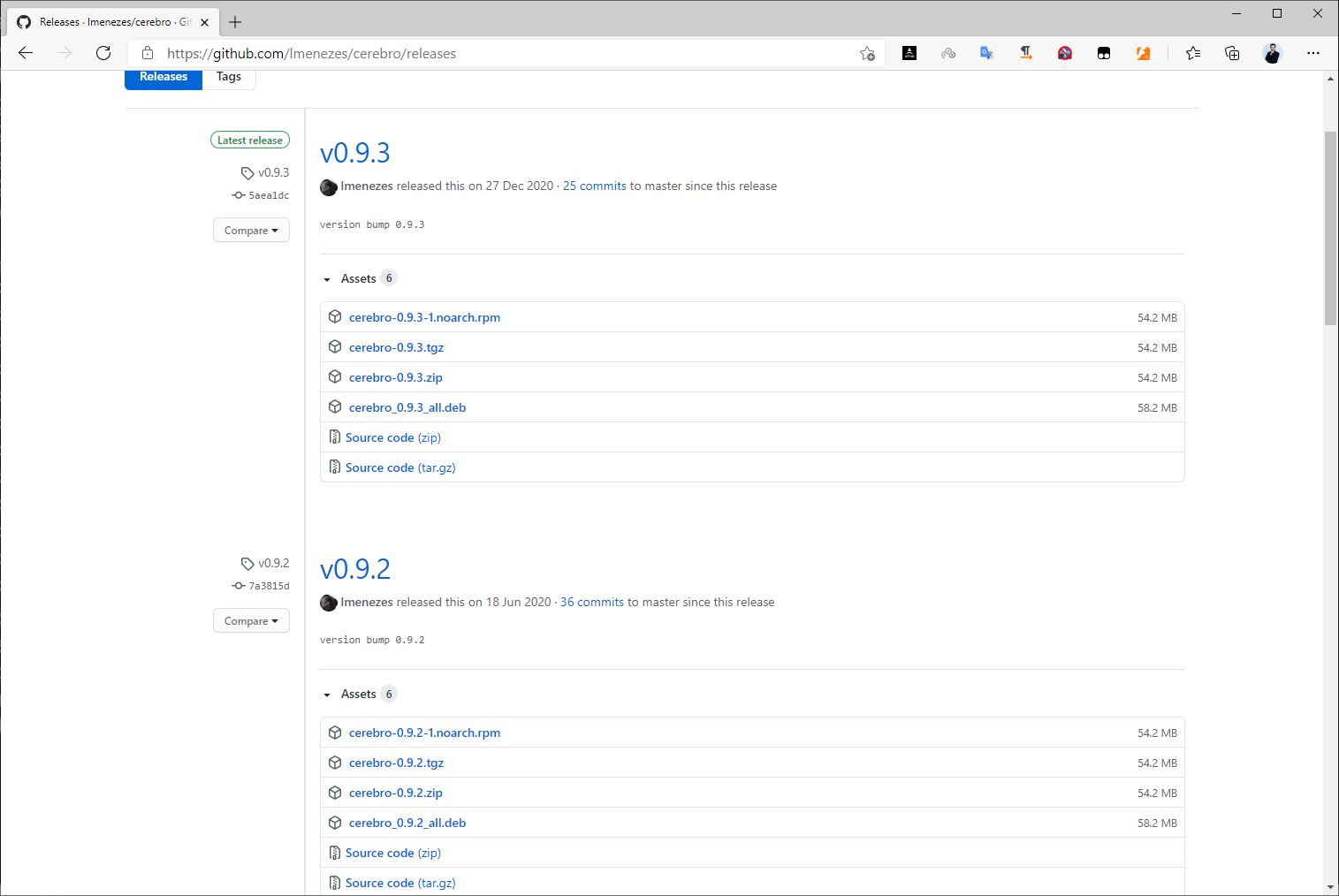
Task: Click package icon for cerebro-0.9.3-1.noarch.rpm
Action: click(x=335, y=316)
